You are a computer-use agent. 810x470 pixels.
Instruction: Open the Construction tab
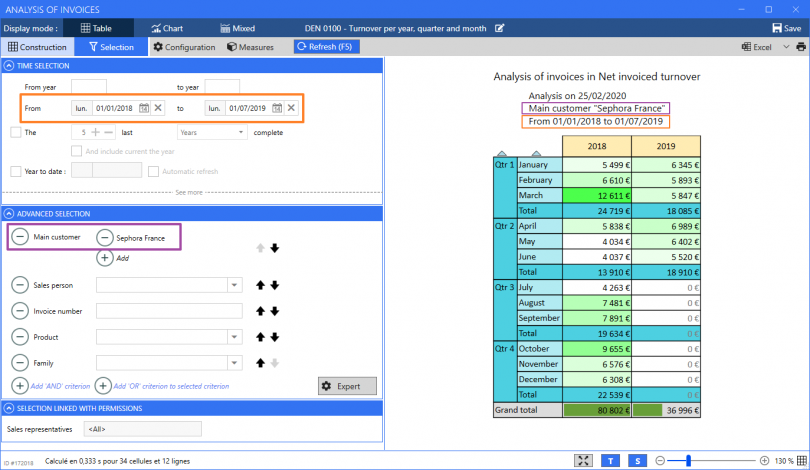(x=37, y=47)
